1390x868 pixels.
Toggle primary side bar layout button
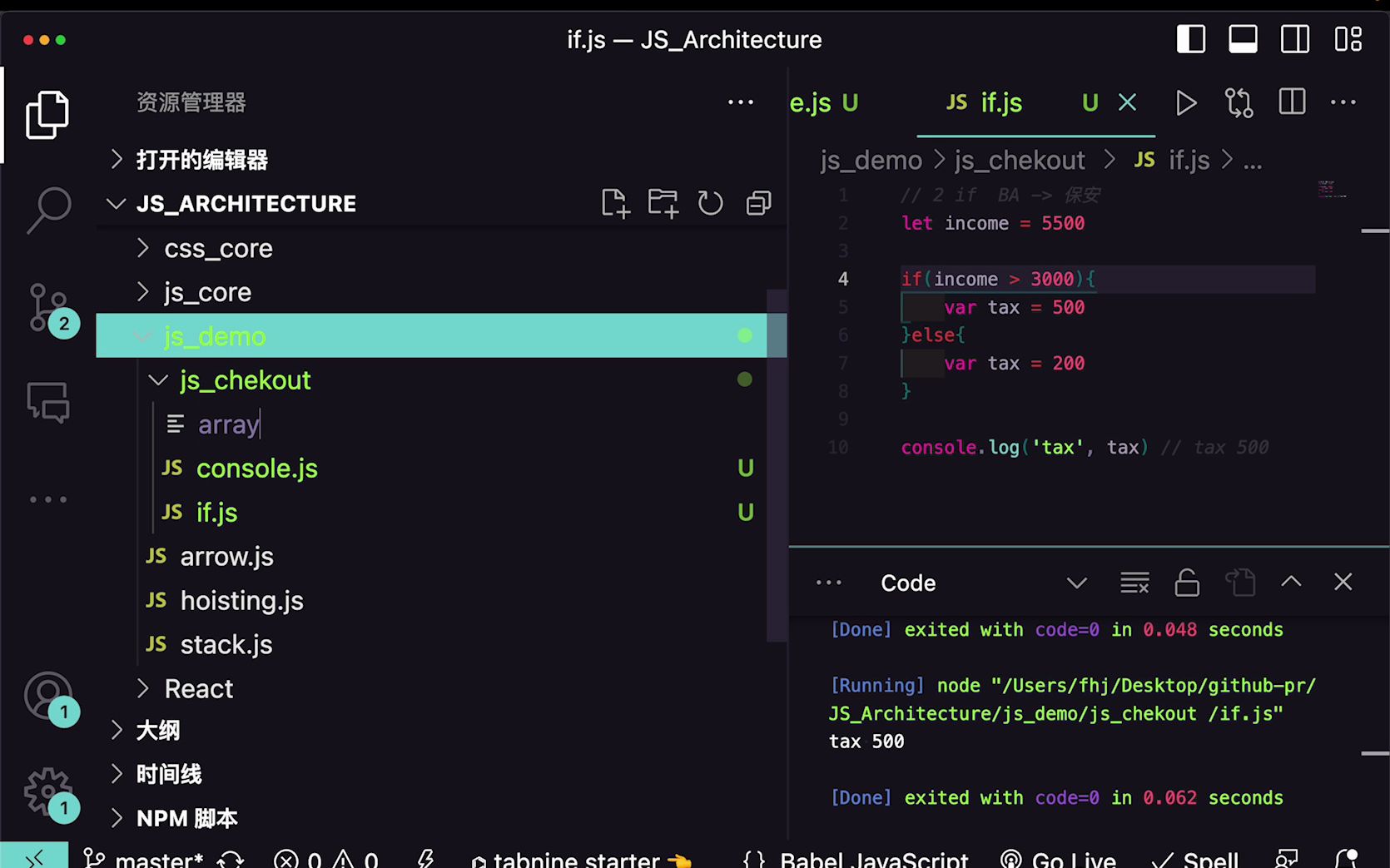coord(1191,39)
